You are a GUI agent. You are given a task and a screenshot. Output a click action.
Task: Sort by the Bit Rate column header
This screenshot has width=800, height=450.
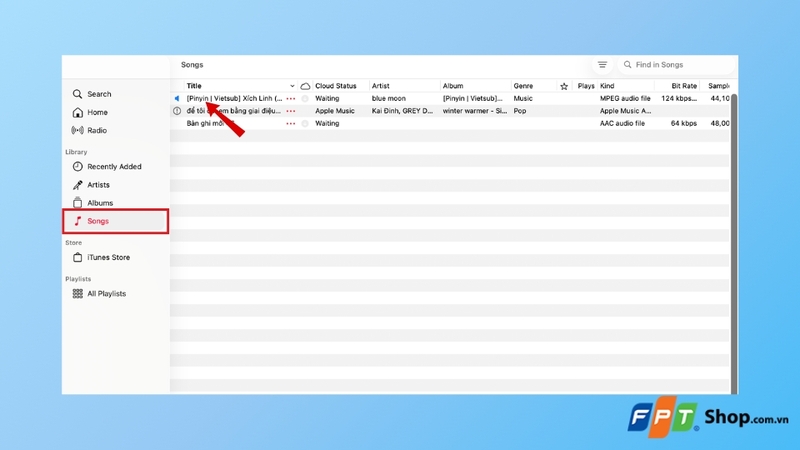pos(684,86)
